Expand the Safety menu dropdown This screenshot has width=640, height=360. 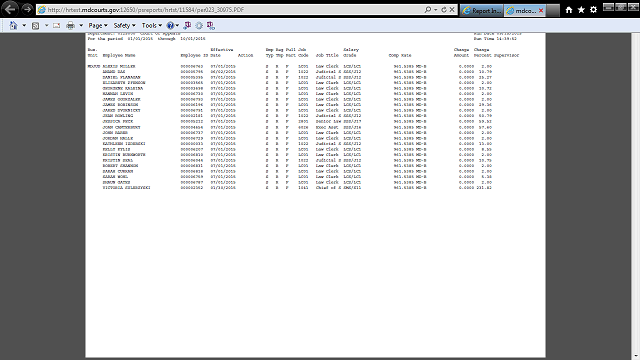point(124,25)
